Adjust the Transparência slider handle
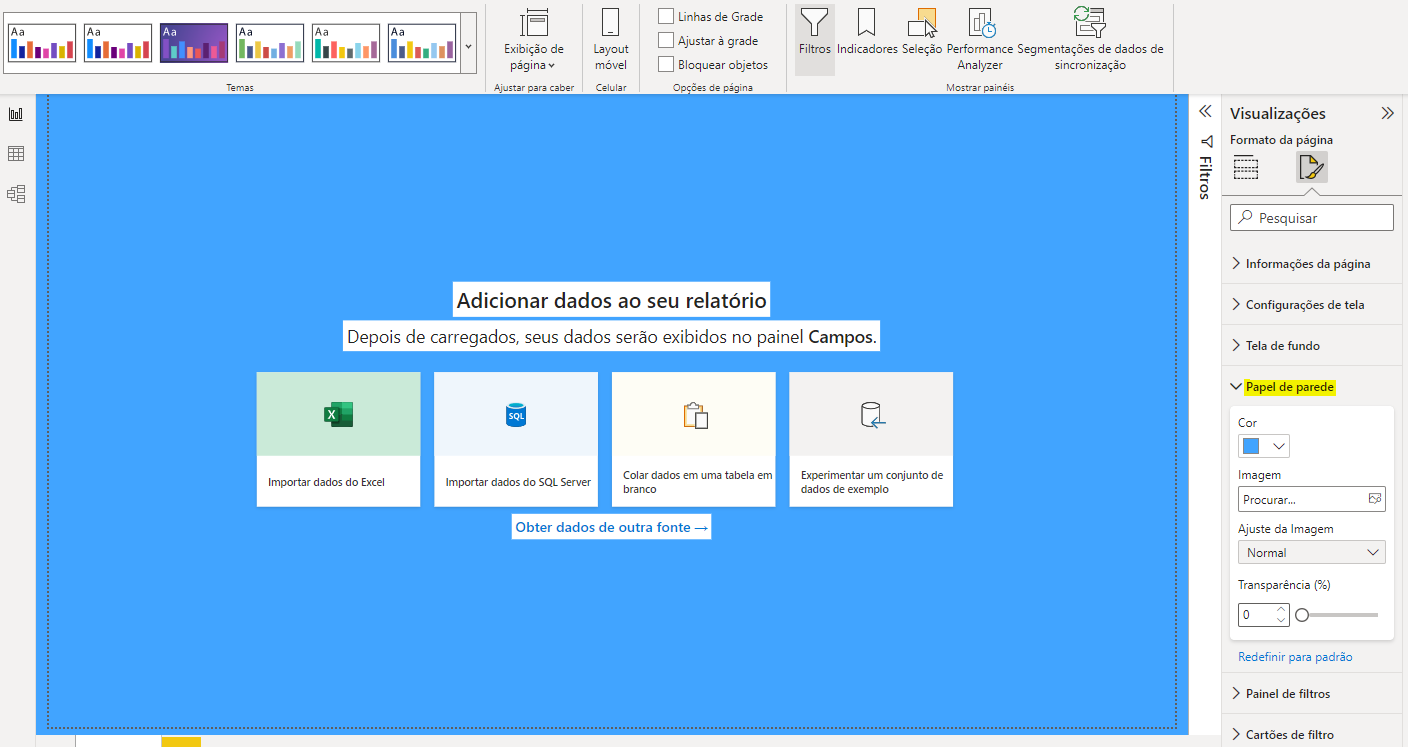 [x=1302, y=615]
